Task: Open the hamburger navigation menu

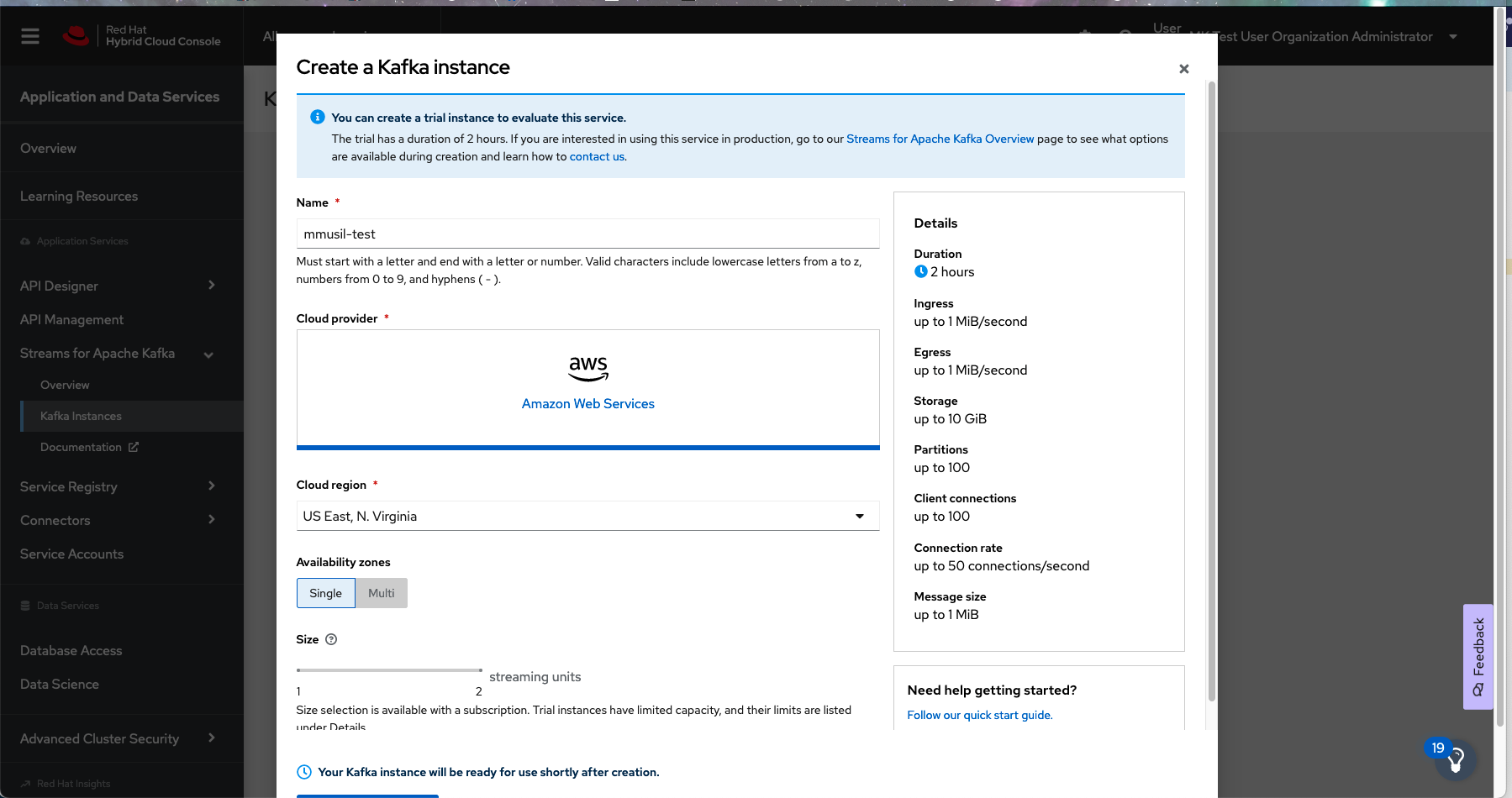Action: [x=30, y=36]
